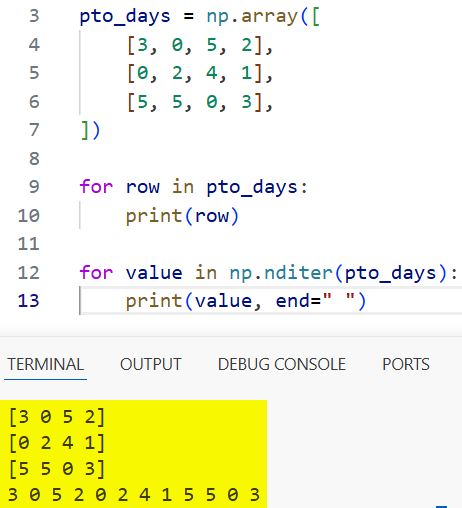Switch to the DEBUG CONSOLE tab
The width and height of the screenshot is (462, 508).
282,364
